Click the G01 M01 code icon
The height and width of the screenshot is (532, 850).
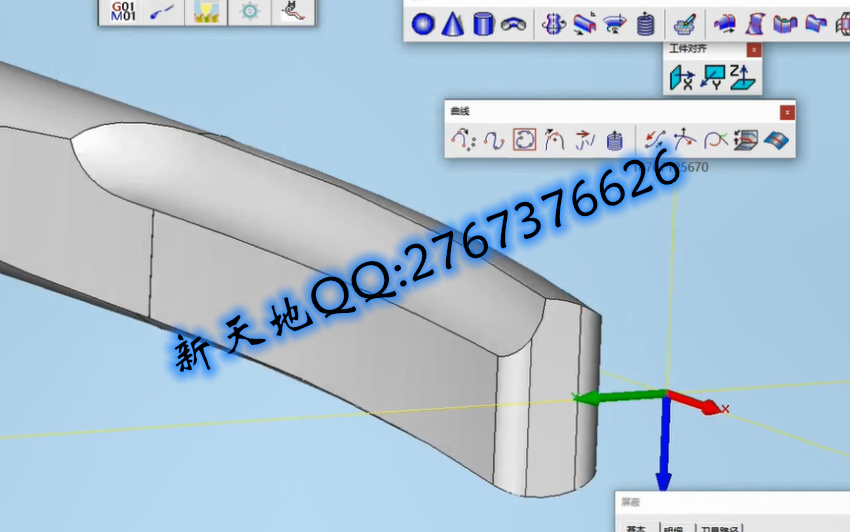pos(124,11)
